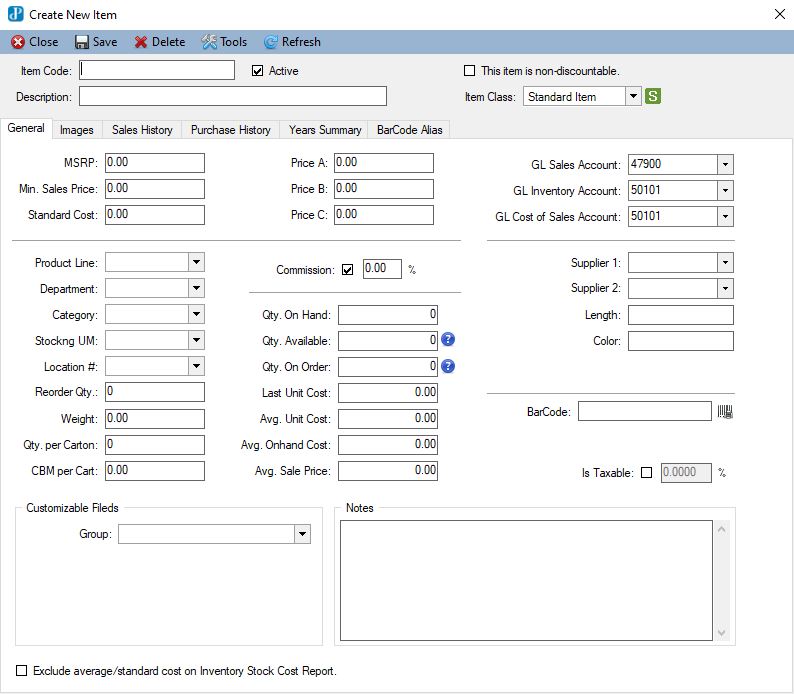
Task: Click the Qty. per Carton field
Action: click(x=155, y=444)
